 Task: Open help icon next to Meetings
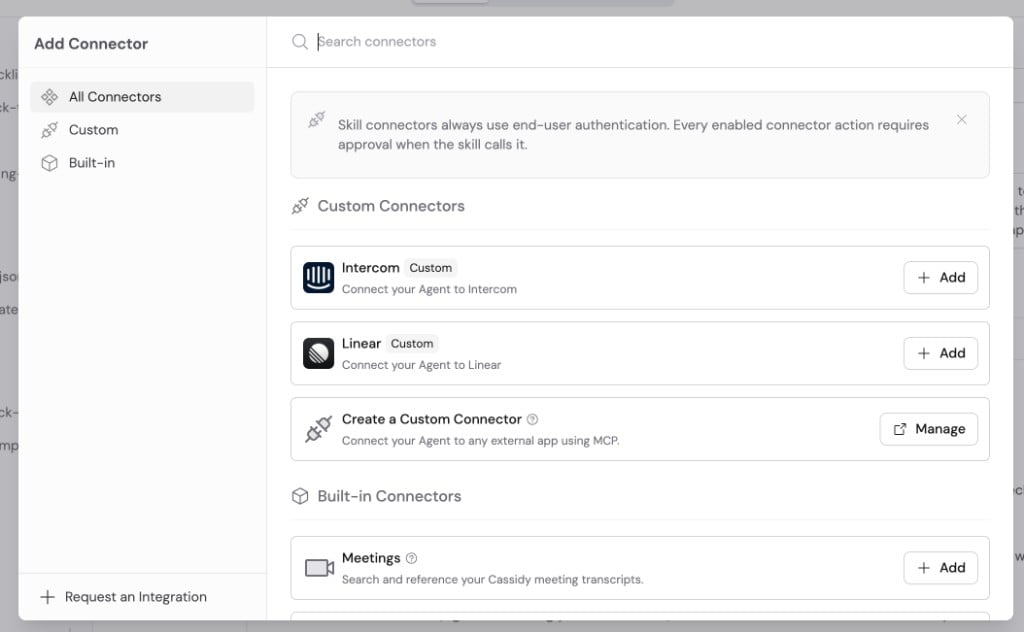[x=411, y=558]
